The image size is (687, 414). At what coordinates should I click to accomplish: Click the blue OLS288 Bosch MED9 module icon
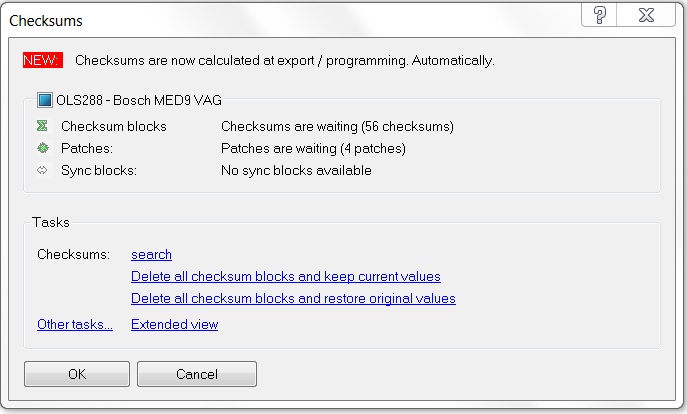[45, 100]
